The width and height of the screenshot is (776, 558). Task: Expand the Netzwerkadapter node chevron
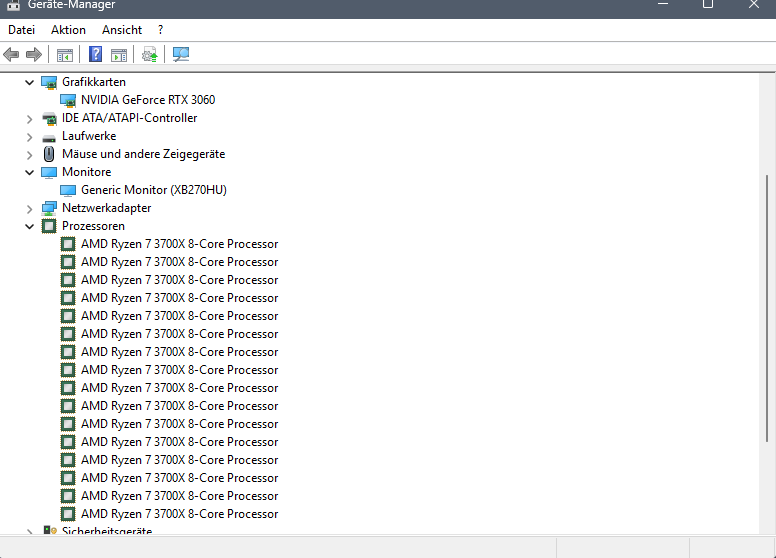coord(30,209)
